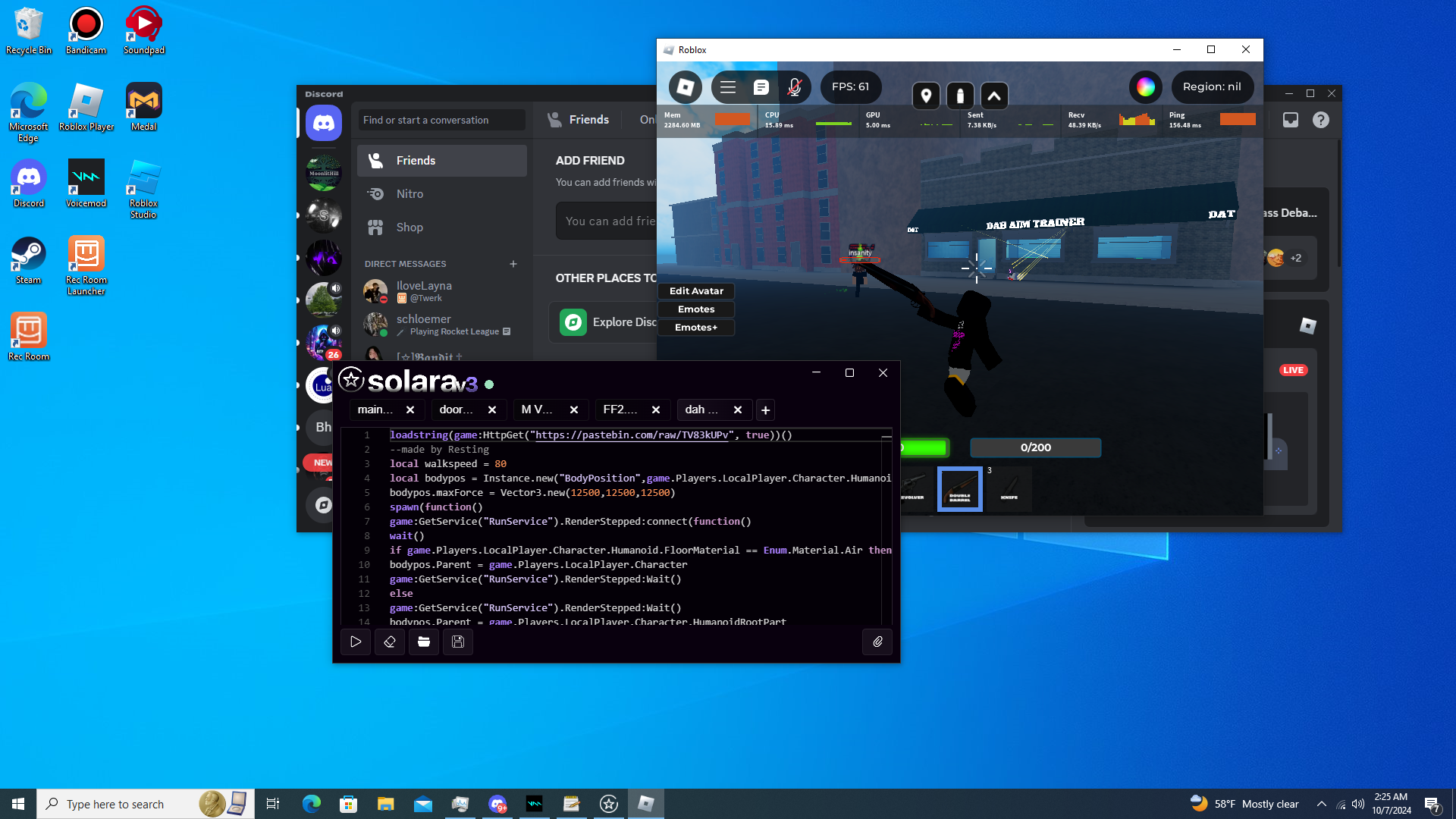This screenshot has height=819, width=1456.
Task: Open the Roblox menu logo button
Action: 685,87
